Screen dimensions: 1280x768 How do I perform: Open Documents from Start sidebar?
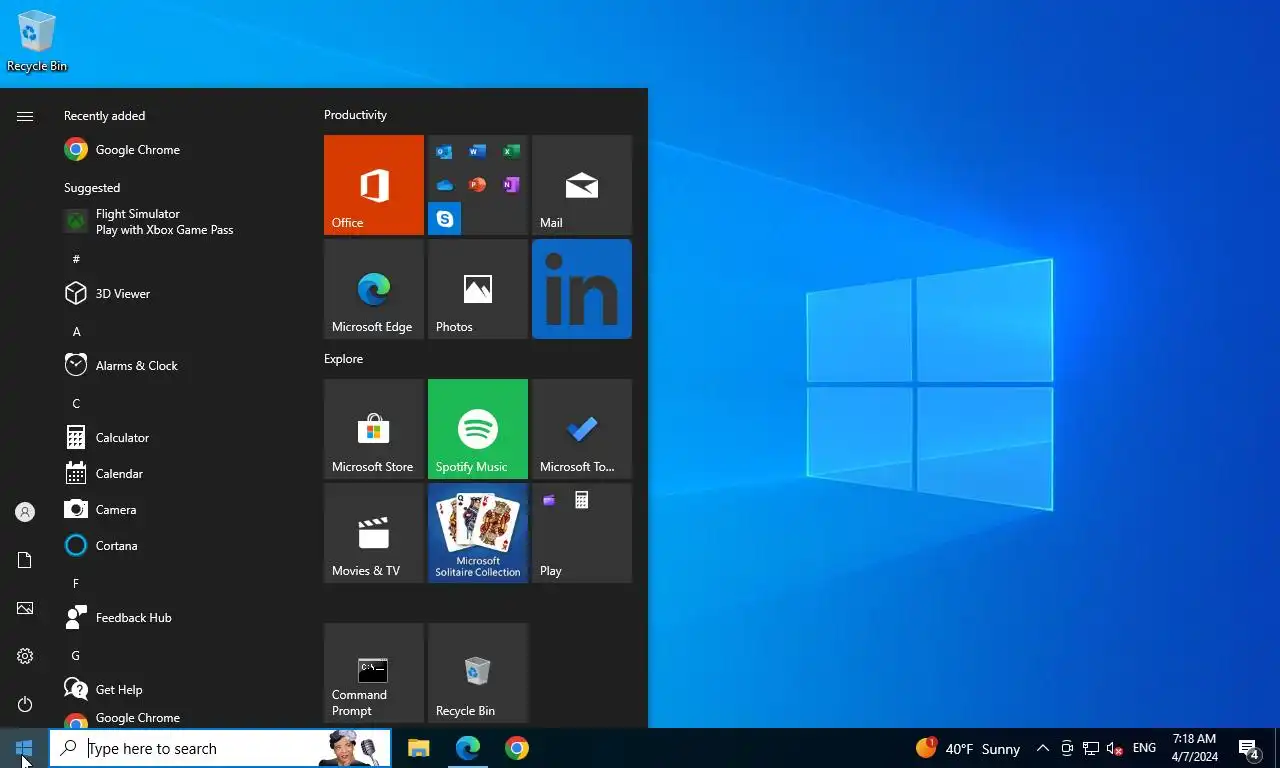25,560
